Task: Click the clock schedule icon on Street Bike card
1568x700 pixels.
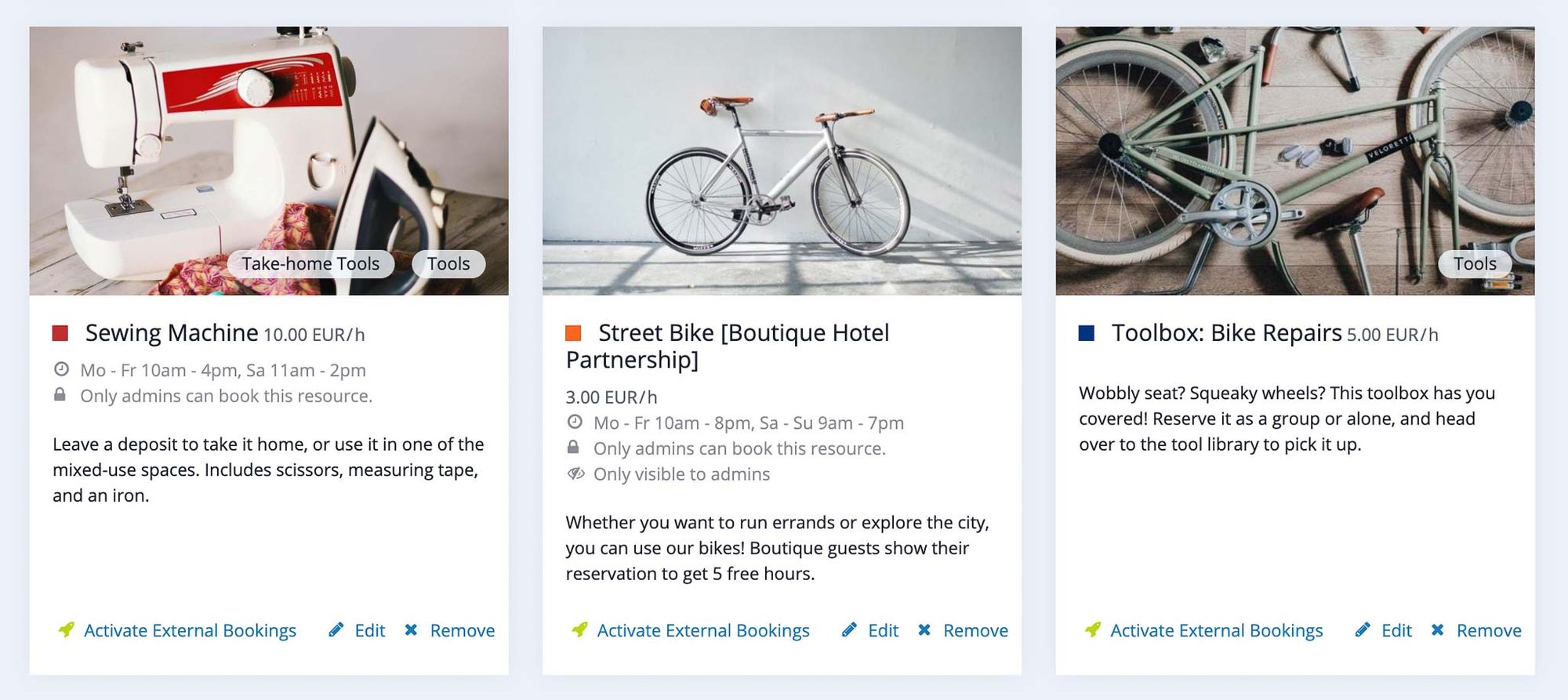Action: tap(575, 423)
